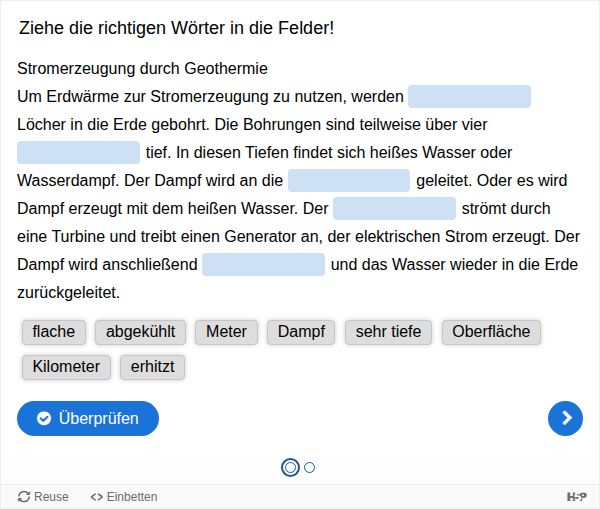Click the H5P logo icon

[577, 496]
